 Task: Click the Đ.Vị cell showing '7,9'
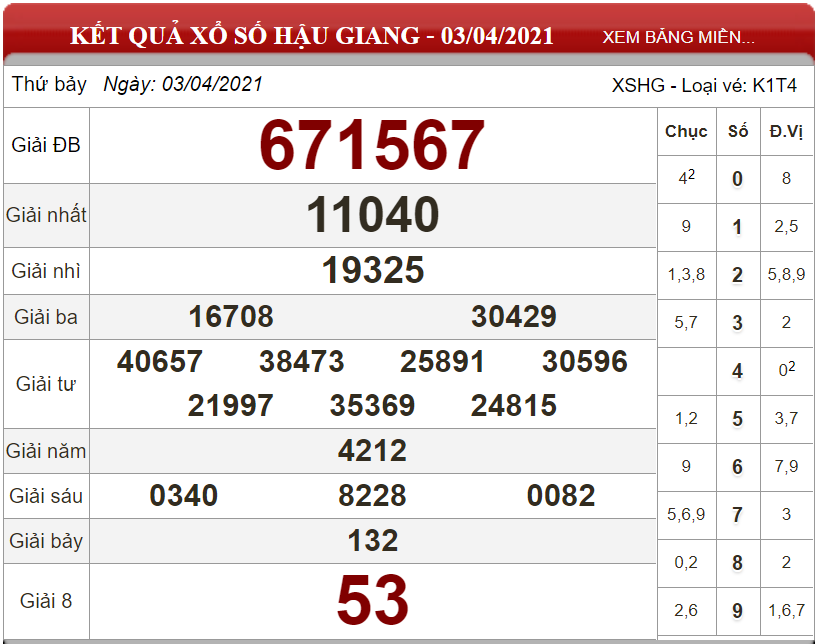[x=786, y=466]
